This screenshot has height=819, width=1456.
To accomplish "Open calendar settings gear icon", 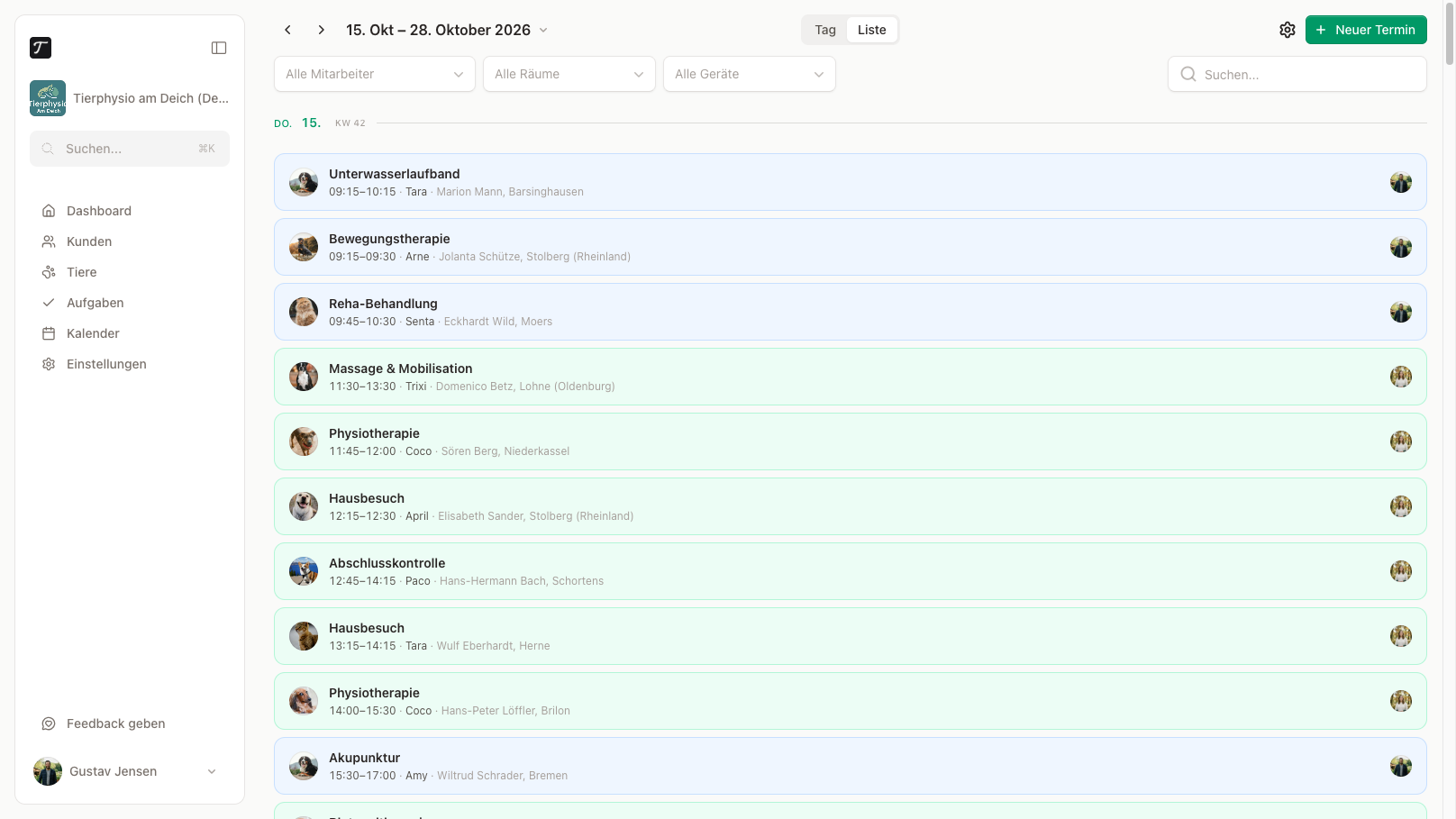I will coord(1288,30).
